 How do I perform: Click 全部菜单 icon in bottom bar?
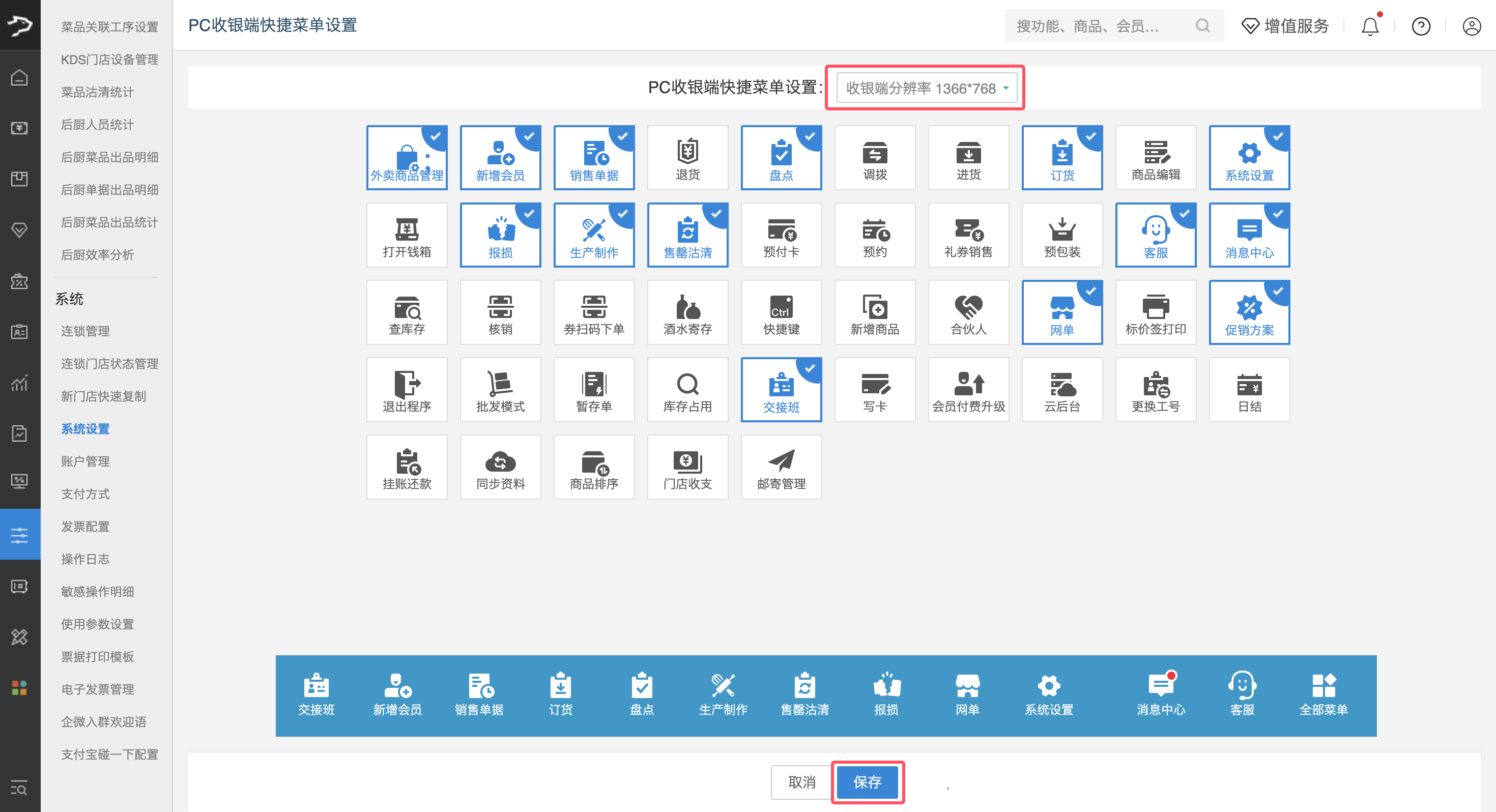point(1323,694)
